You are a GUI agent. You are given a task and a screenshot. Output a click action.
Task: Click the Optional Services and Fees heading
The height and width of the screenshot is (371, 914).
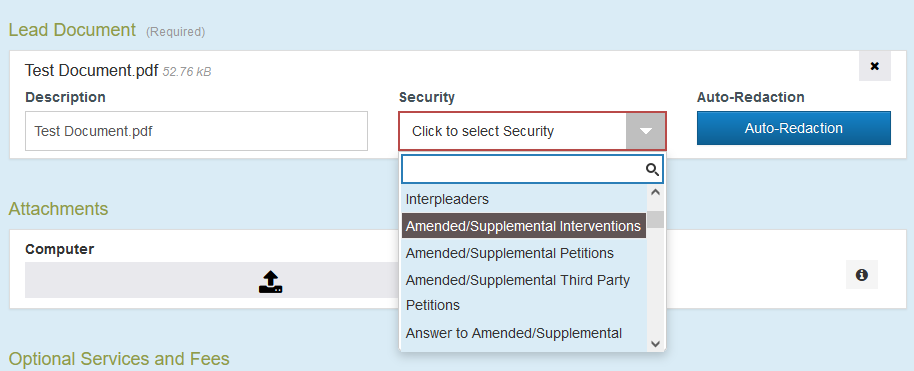tap(119, 359)
